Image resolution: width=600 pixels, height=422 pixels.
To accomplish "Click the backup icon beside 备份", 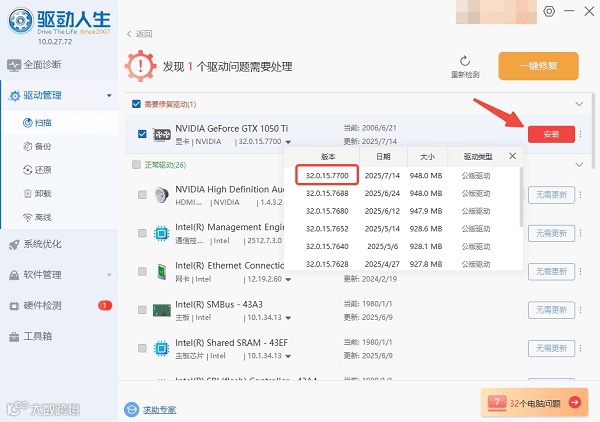I will [27, 147].
